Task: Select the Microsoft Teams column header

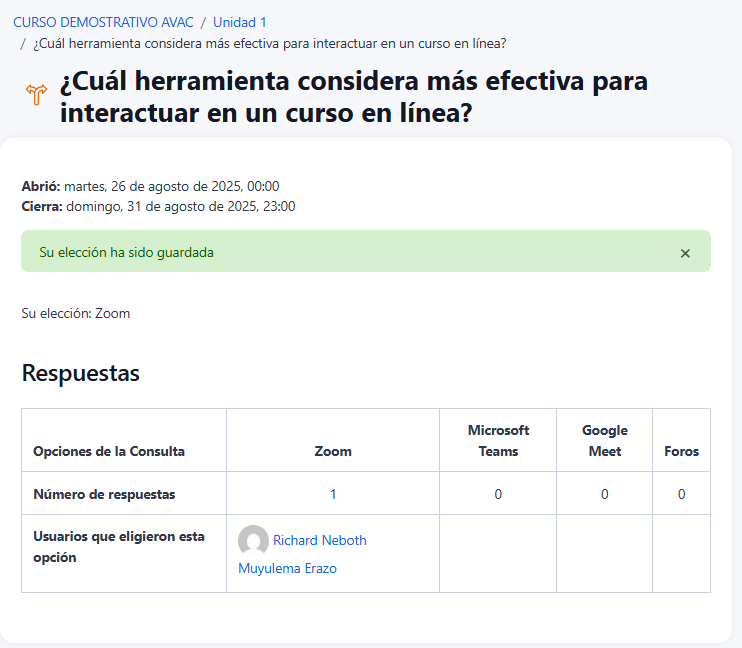Action: [x=498, y=441]
